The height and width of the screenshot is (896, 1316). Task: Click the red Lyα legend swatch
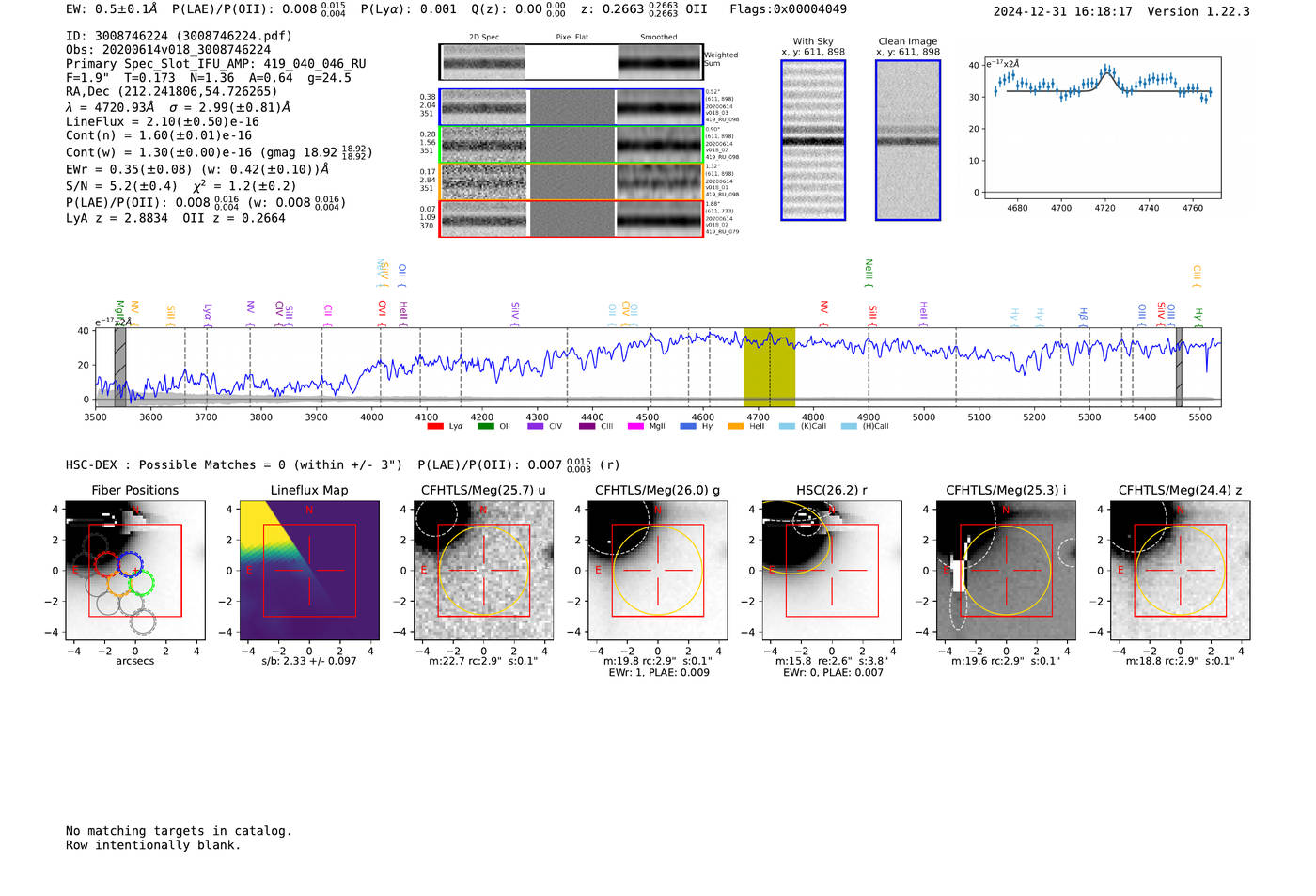pos(435,426)
